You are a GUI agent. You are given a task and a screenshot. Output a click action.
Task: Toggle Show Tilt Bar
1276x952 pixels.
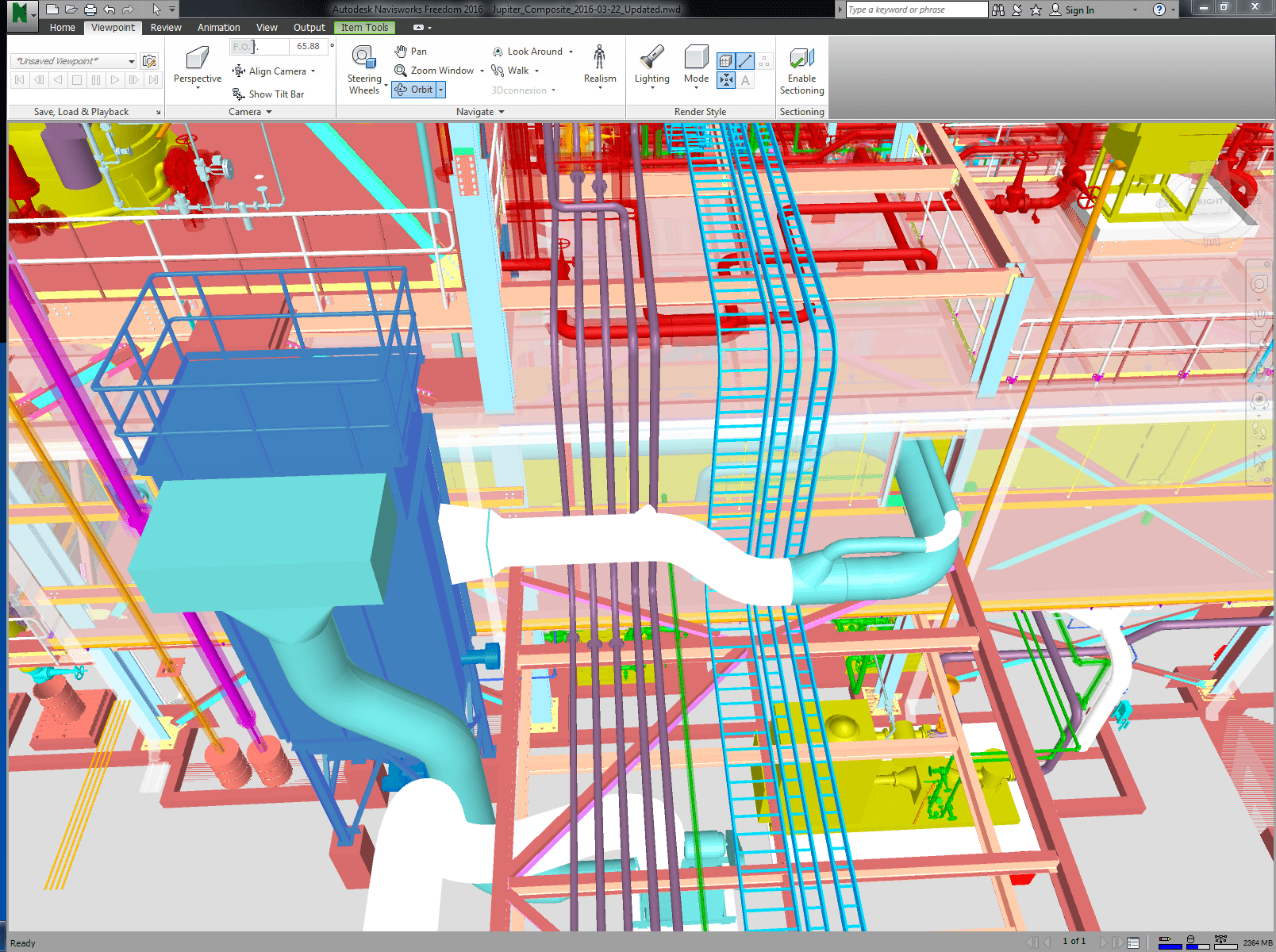point(268,94)
